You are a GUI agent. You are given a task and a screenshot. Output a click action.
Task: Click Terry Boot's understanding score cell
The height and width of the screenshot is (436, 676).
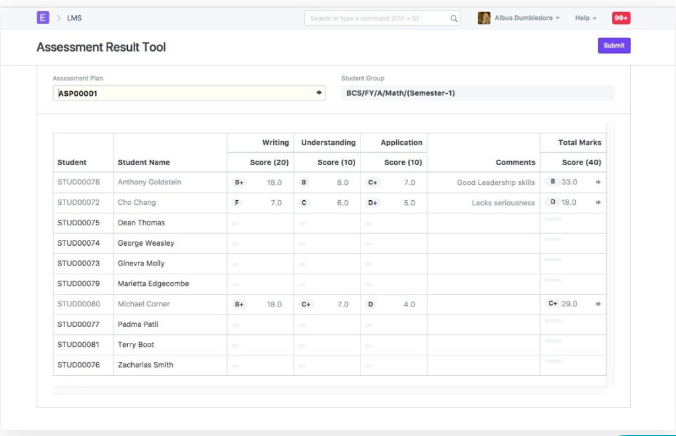[x=327, y=345]
